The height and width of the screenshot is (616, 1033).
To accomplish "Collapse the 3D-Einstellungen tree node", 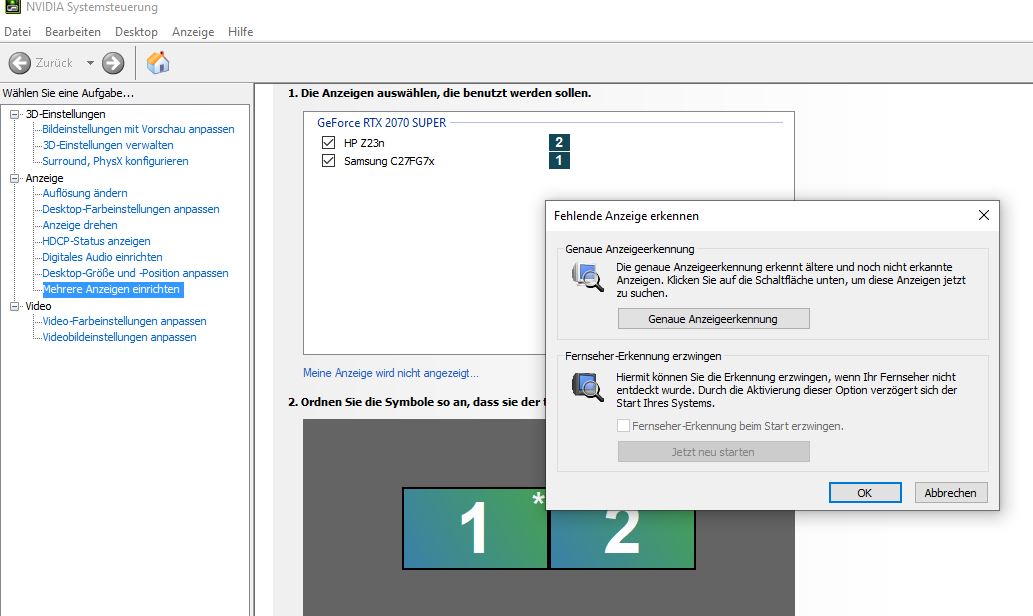I will pyautogui.click(x=14, y=114).
